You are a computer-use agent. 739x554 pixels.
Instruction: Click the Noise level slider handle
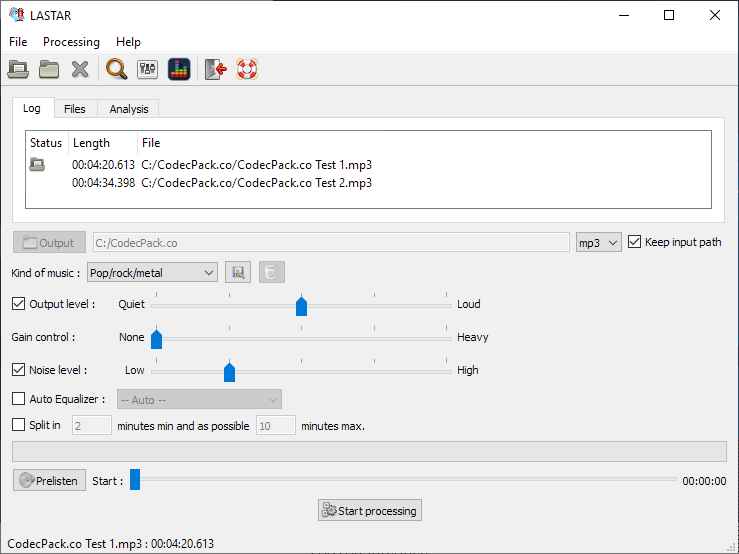[229, 372]
